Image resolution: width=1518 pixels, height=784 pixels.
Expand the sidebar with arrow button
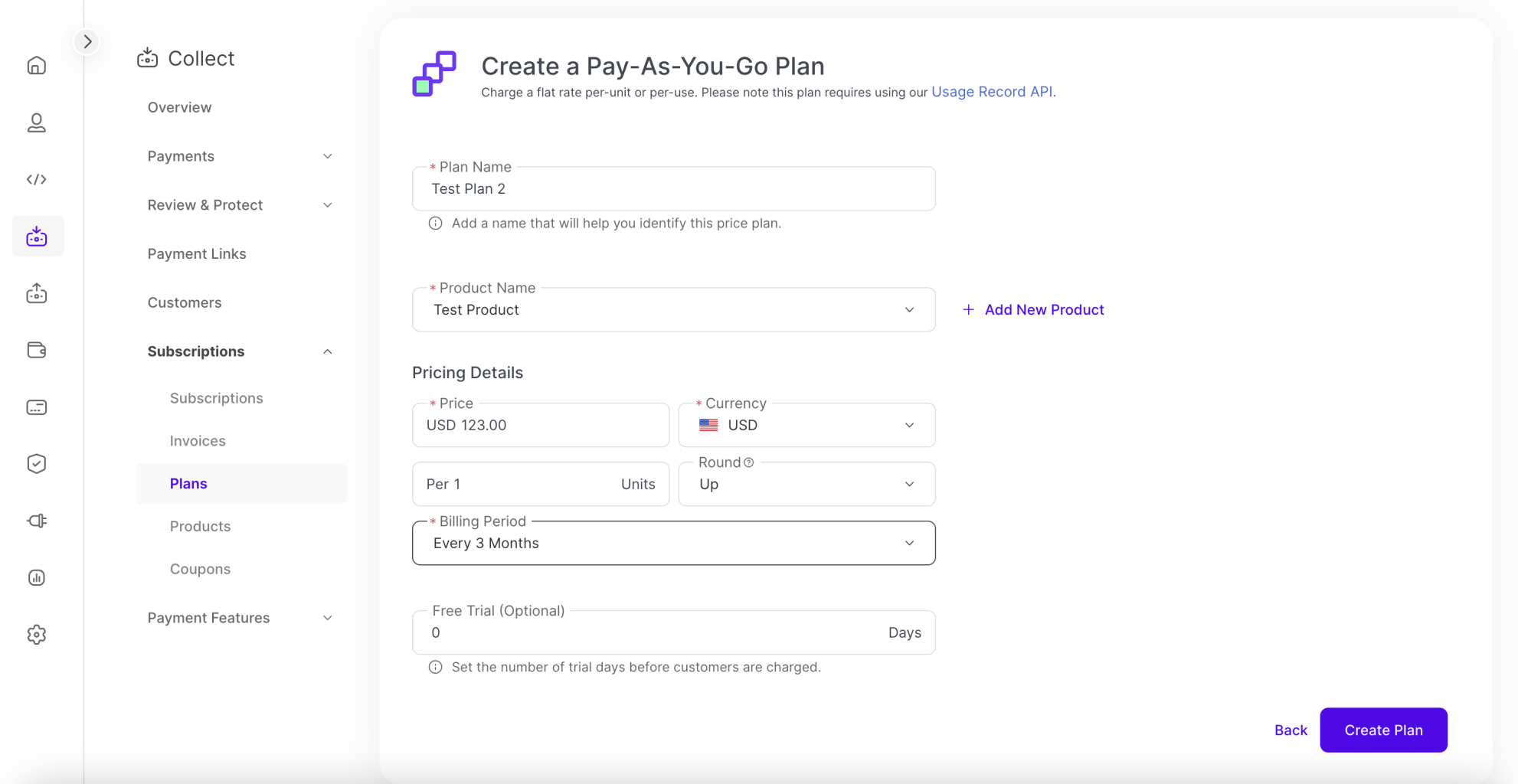[87, 41]
